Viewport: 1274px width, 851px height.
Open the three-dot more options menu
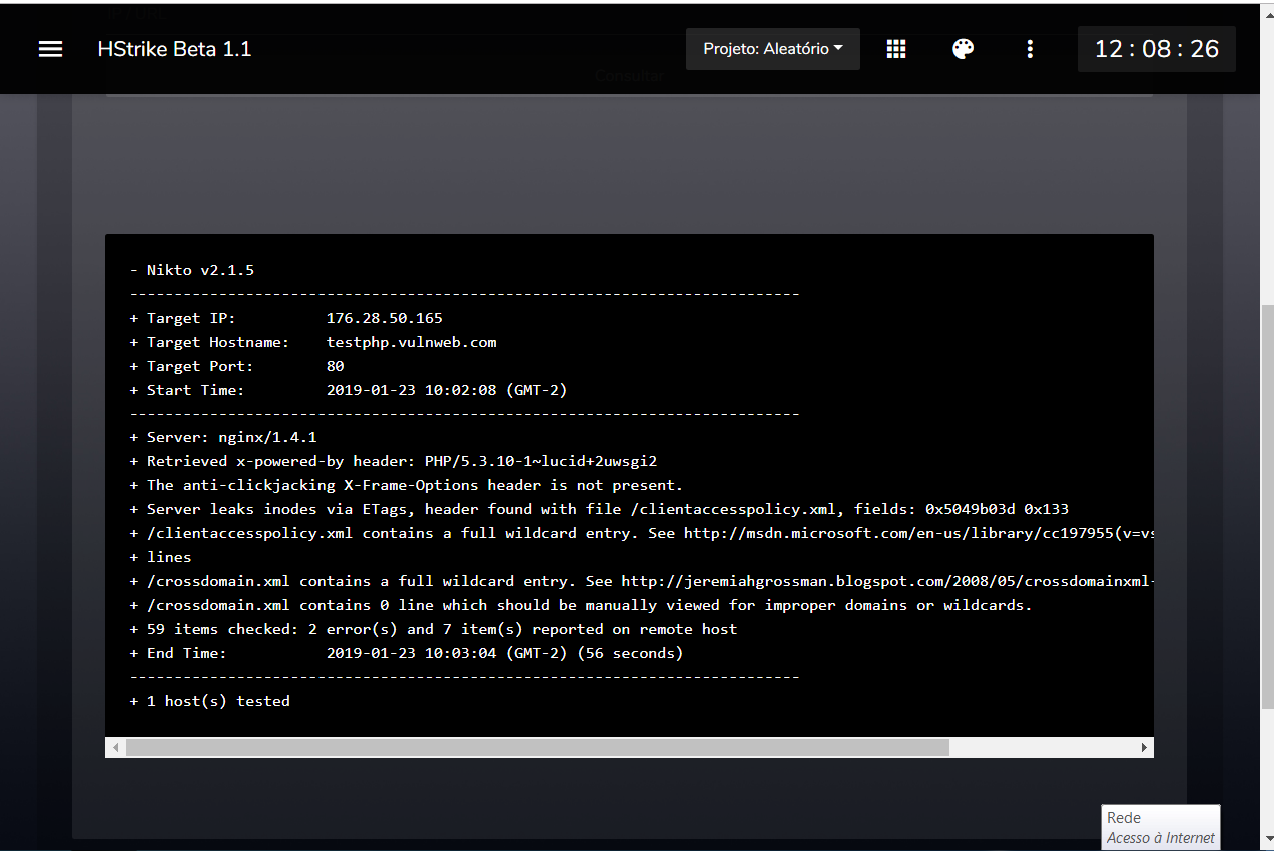point(1030,49)
